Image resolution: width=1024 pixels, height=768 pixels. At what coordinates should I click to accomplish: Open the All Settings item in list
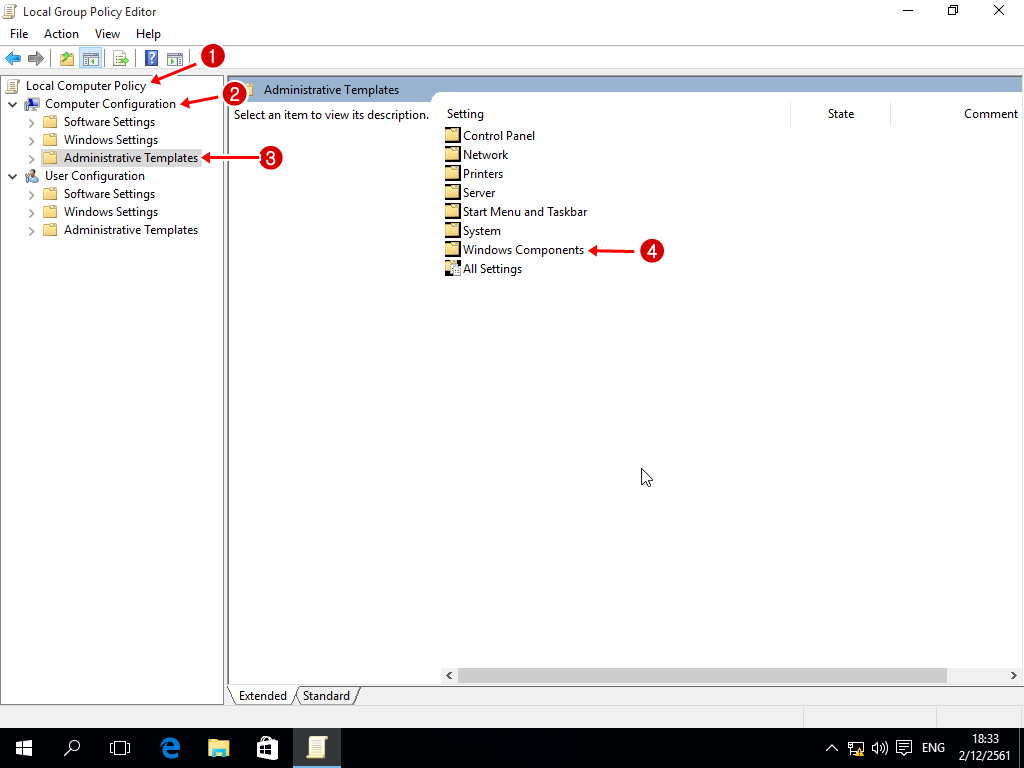(492, 269)
